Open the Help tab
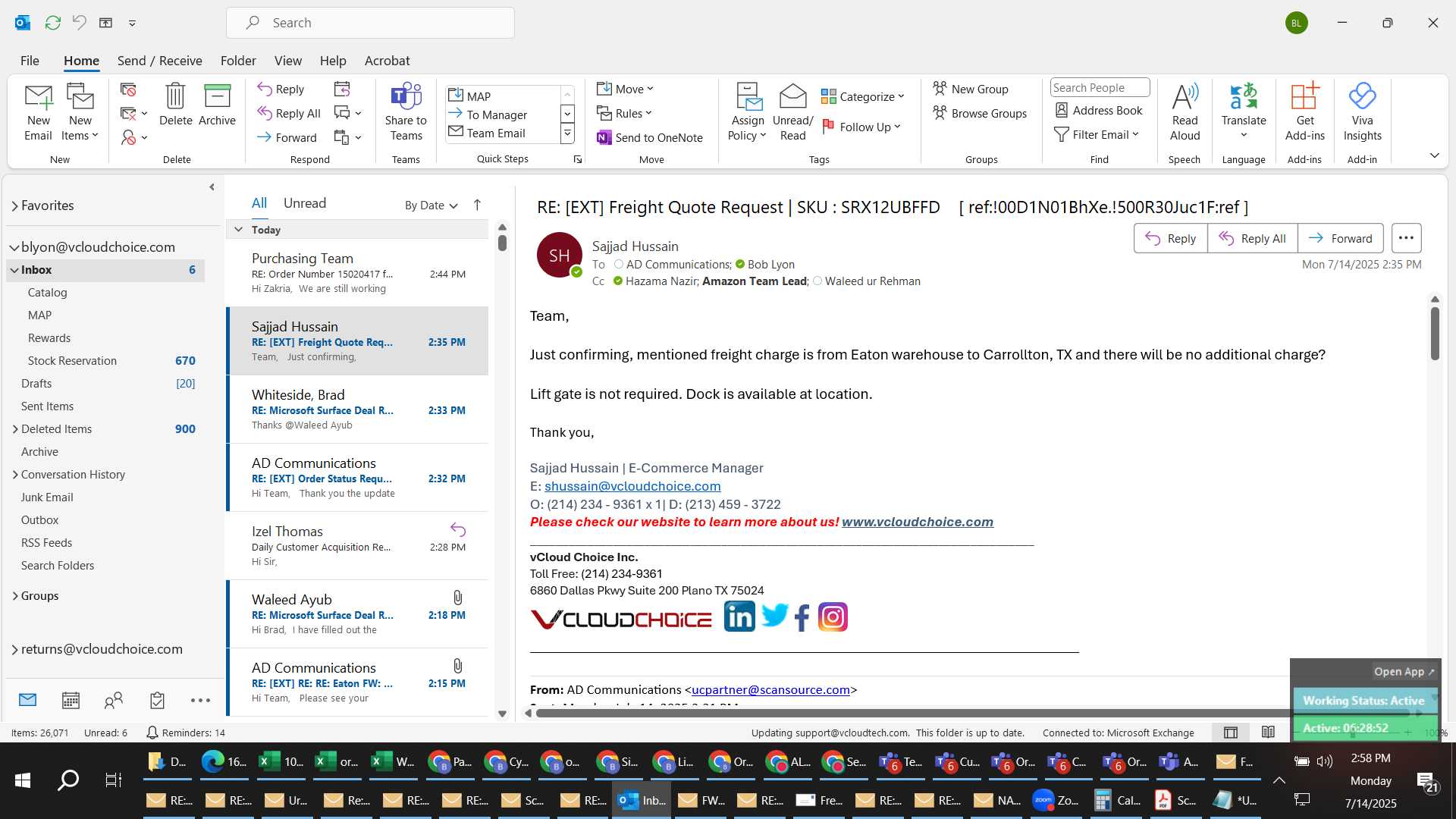 tap(333, 61)
